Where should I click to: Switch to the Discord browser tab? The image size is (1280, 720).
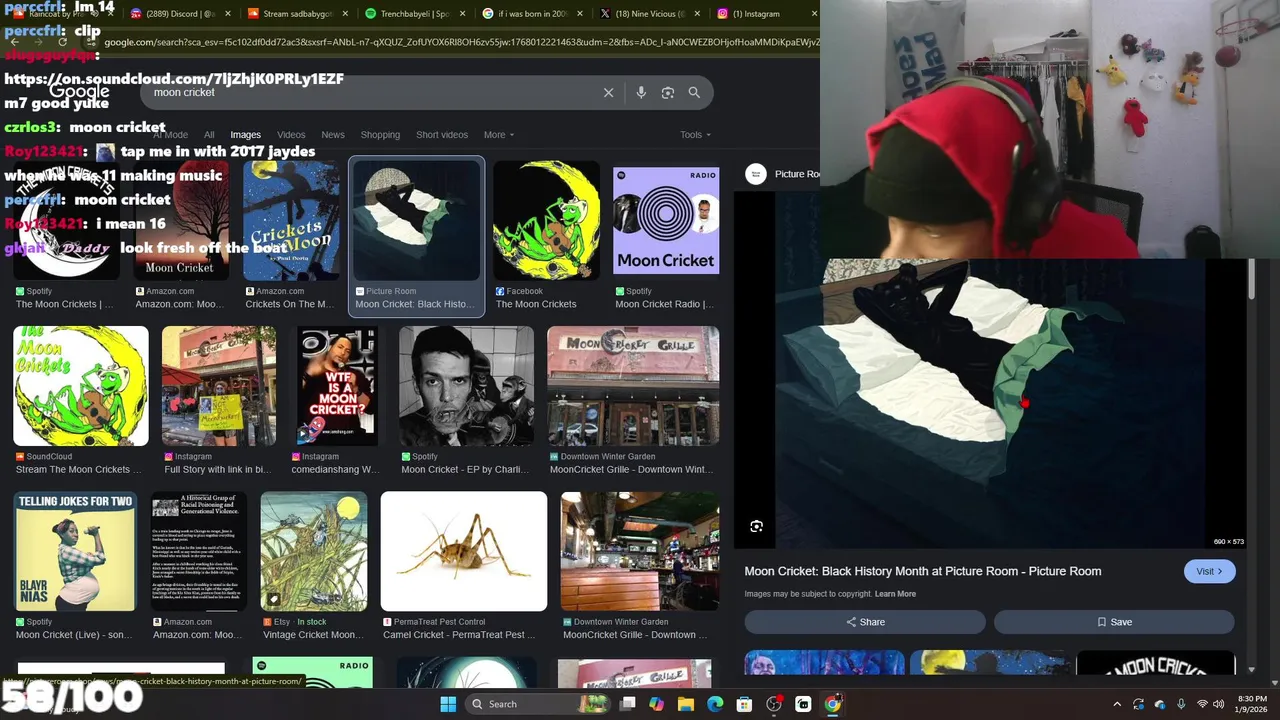pyautogui.click(x=181, y=14)
